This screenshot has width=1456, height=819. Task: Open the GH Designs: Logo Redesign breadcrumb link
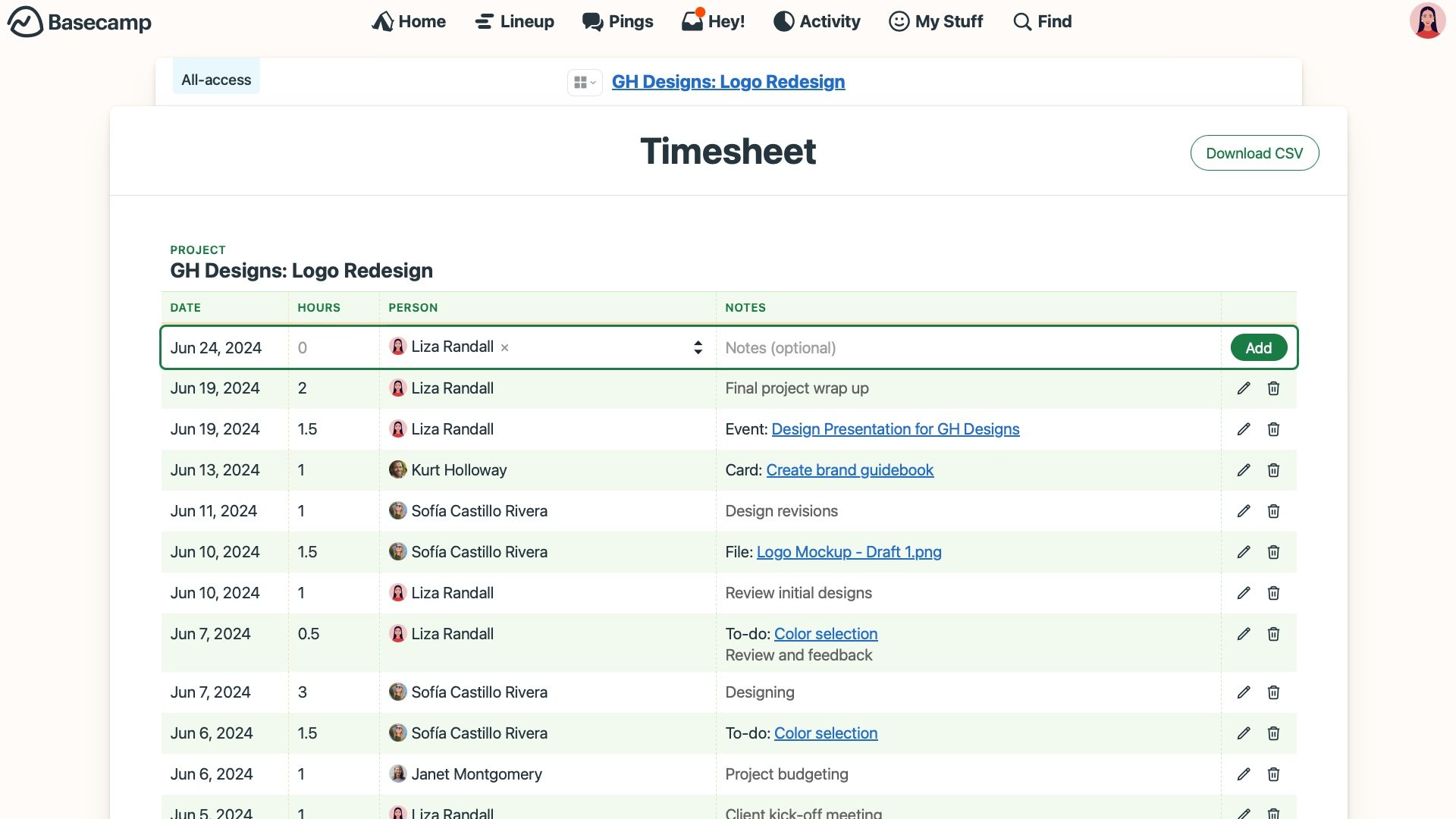(728, 82)
